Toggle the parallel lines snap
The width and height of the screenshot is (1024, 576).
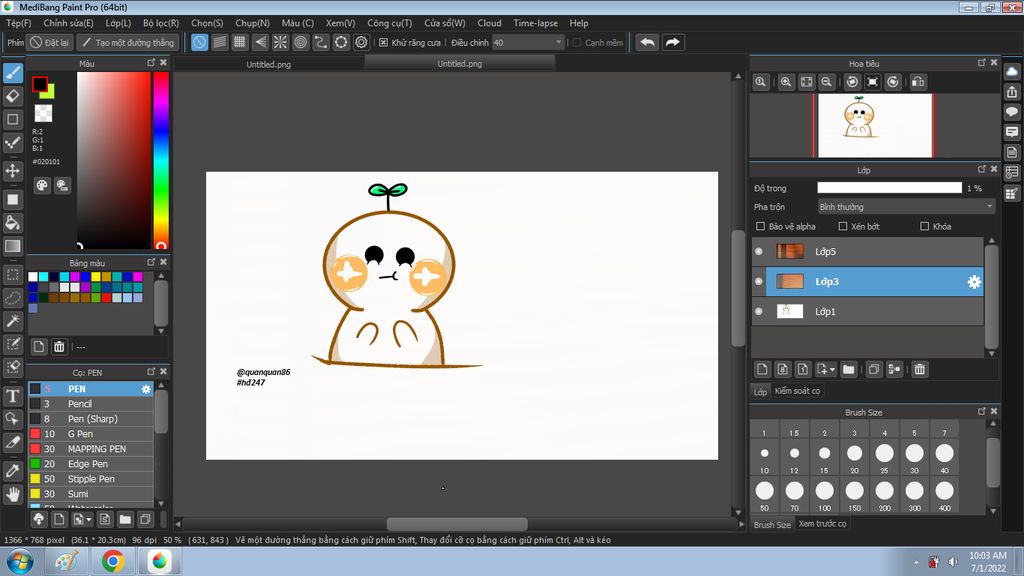[x=219, y=42]
